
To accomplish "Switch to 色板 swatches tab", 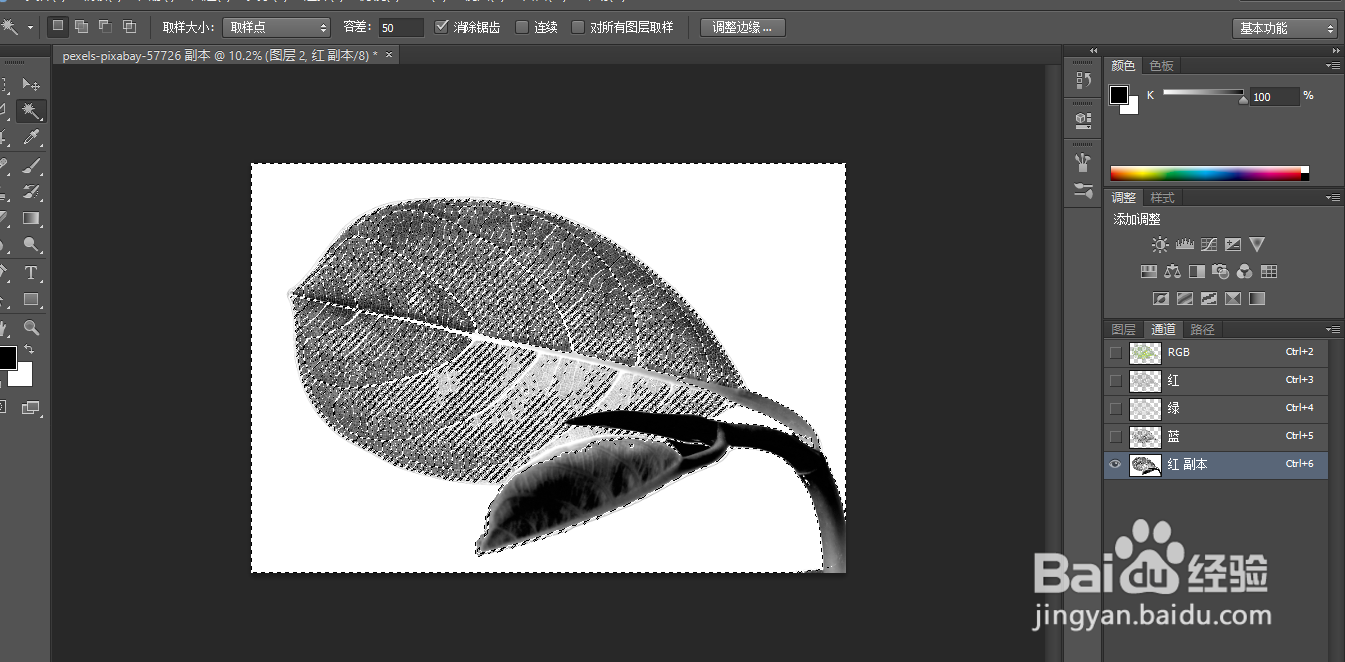I will coord(1161,65).
